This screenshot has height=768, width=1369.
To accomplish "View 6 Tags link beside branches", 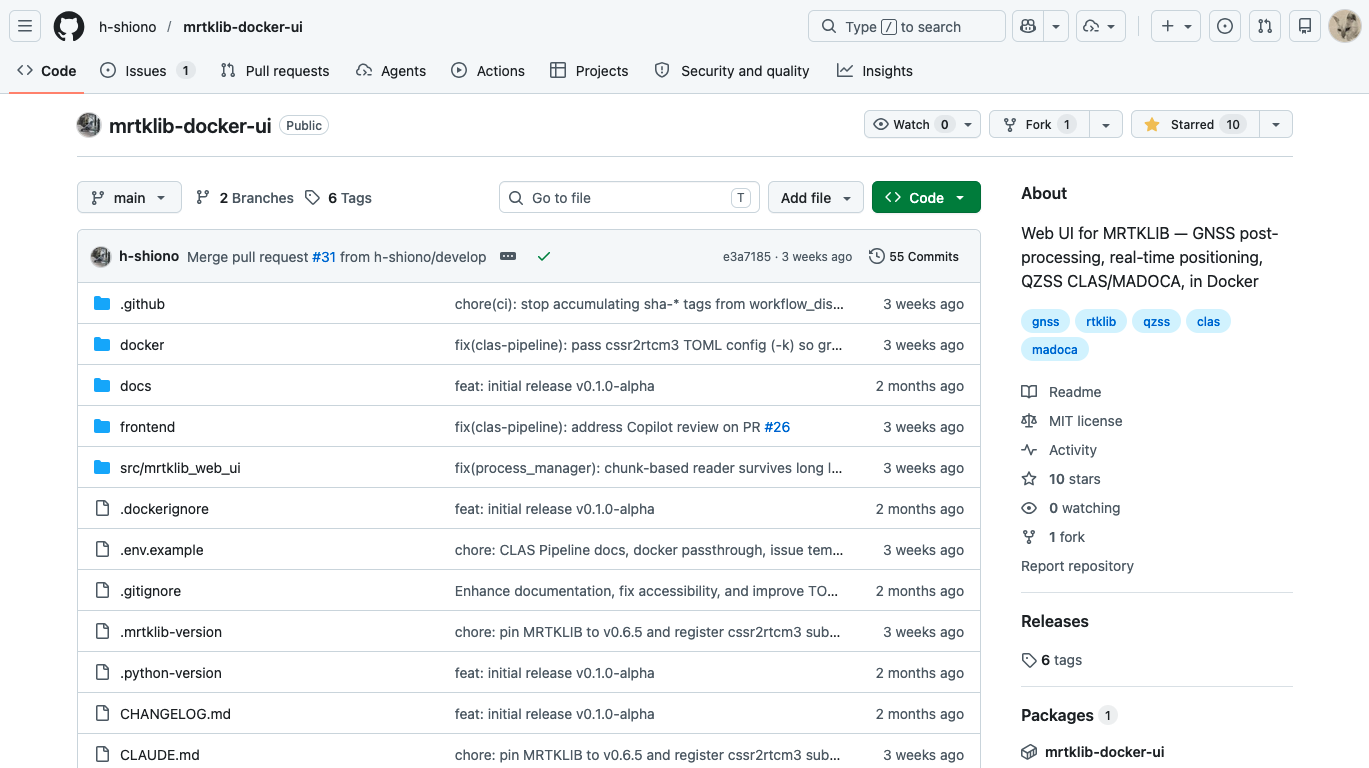I will [338, 198].
